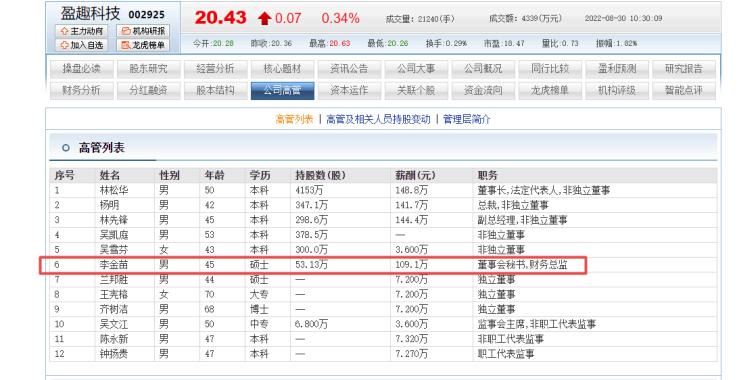The image size is (738, 380).
Task: Open the 公司大事 tab
Action: click(416, 69)
